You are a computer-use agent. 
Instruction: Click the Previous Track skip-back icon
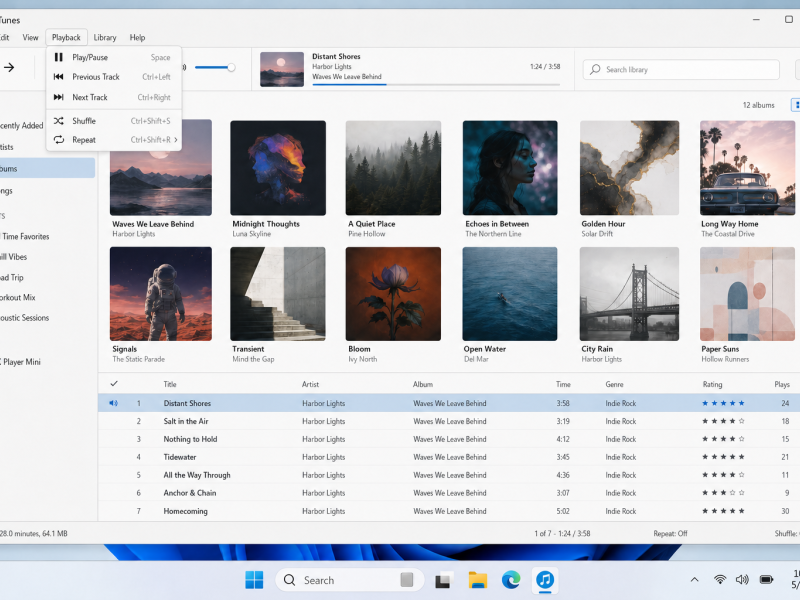point(59,77)
